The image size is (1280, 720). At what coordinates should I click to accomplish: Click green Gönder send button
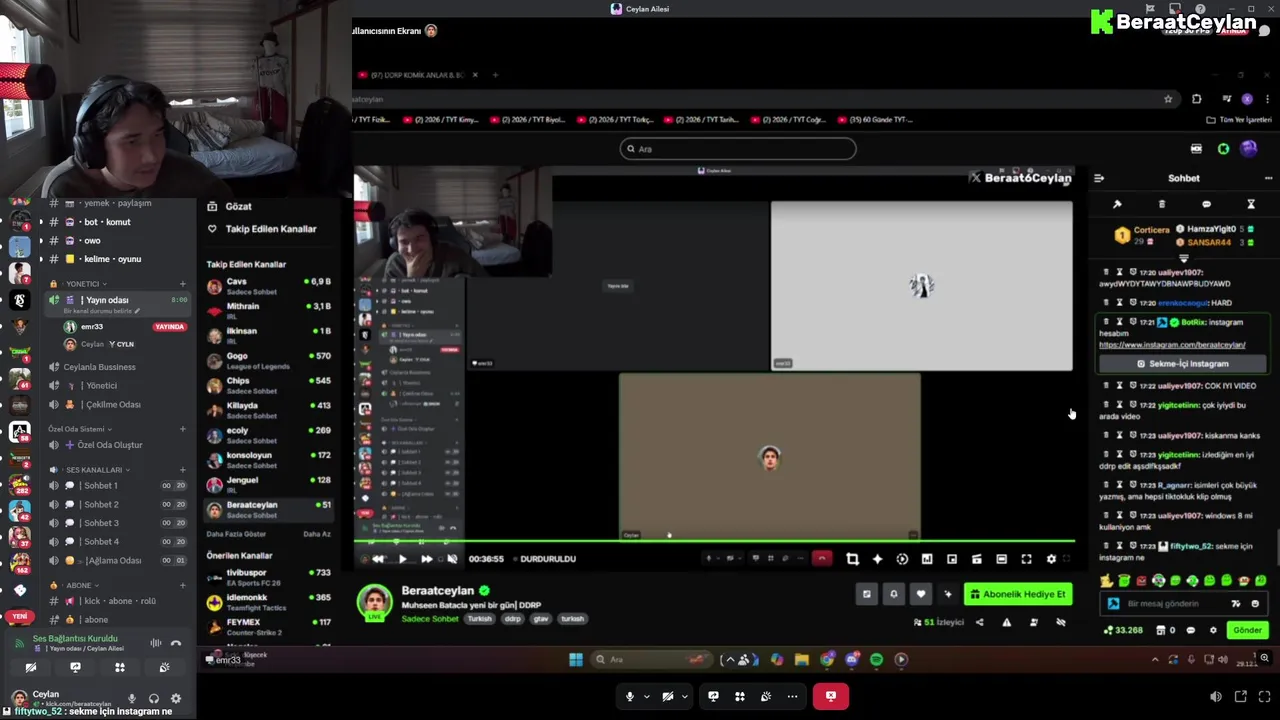point(1247,630)
